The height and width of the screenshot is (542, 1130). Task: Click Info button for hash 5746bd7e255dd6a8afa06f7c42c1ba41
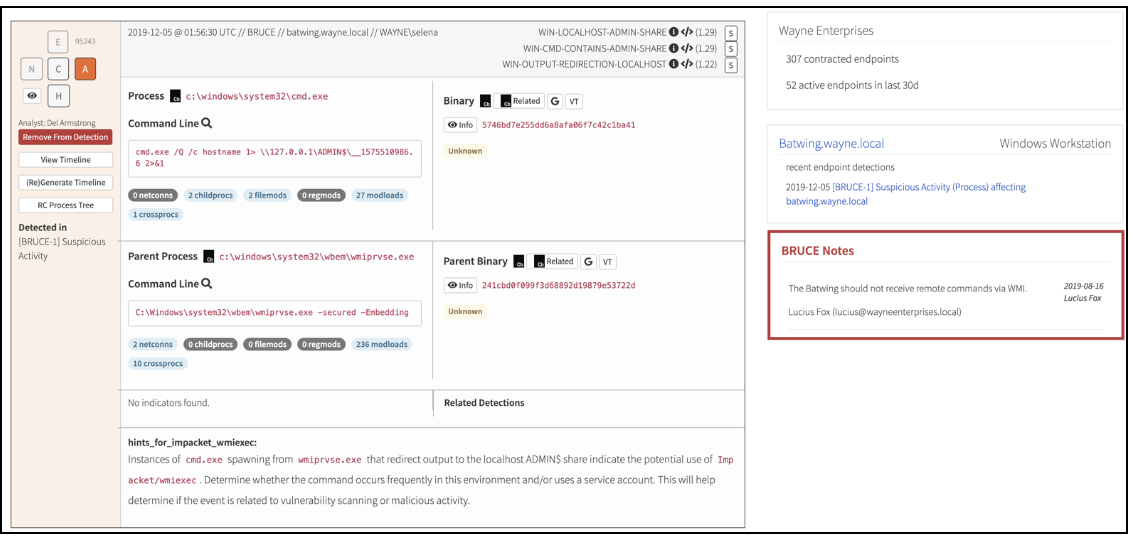point(460,125)
